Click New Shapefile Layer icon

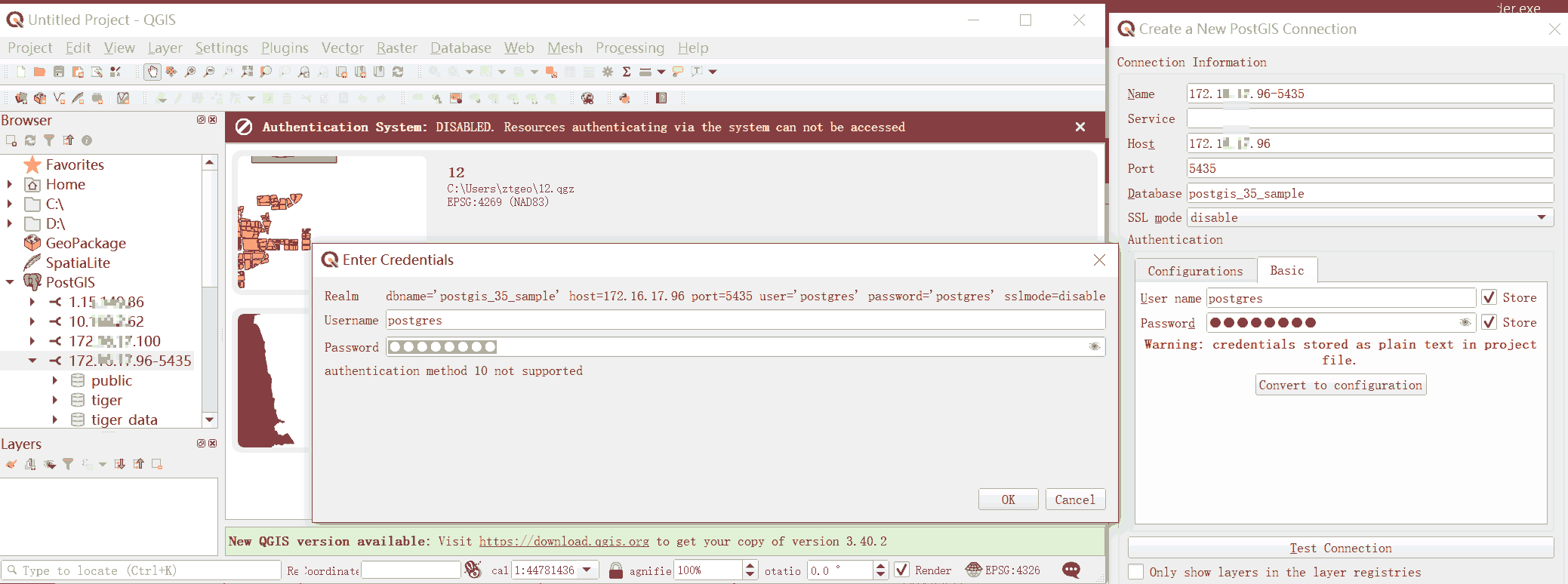[59, 98]
